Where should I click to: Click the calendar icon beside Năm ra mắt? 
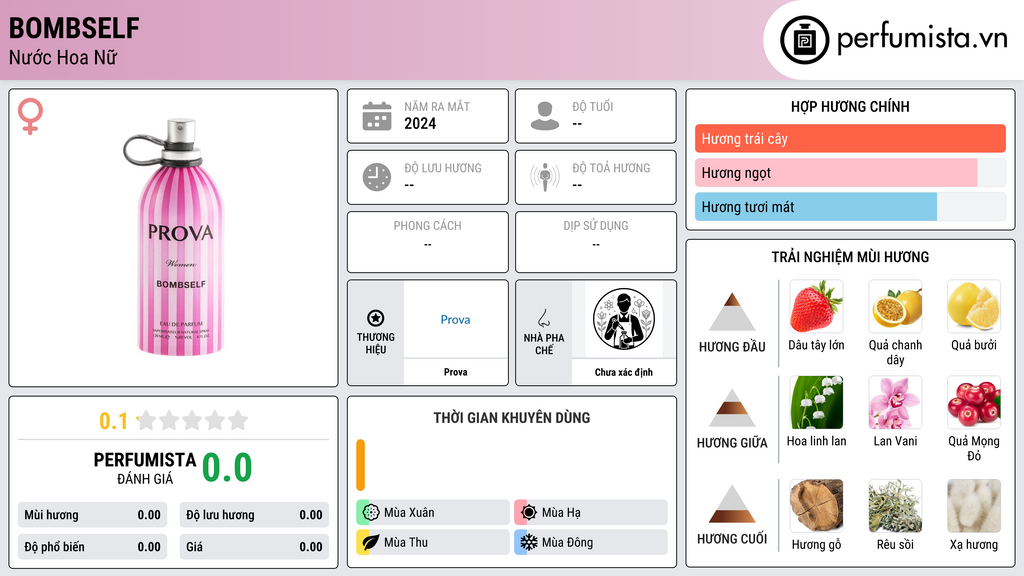(377, 116)
